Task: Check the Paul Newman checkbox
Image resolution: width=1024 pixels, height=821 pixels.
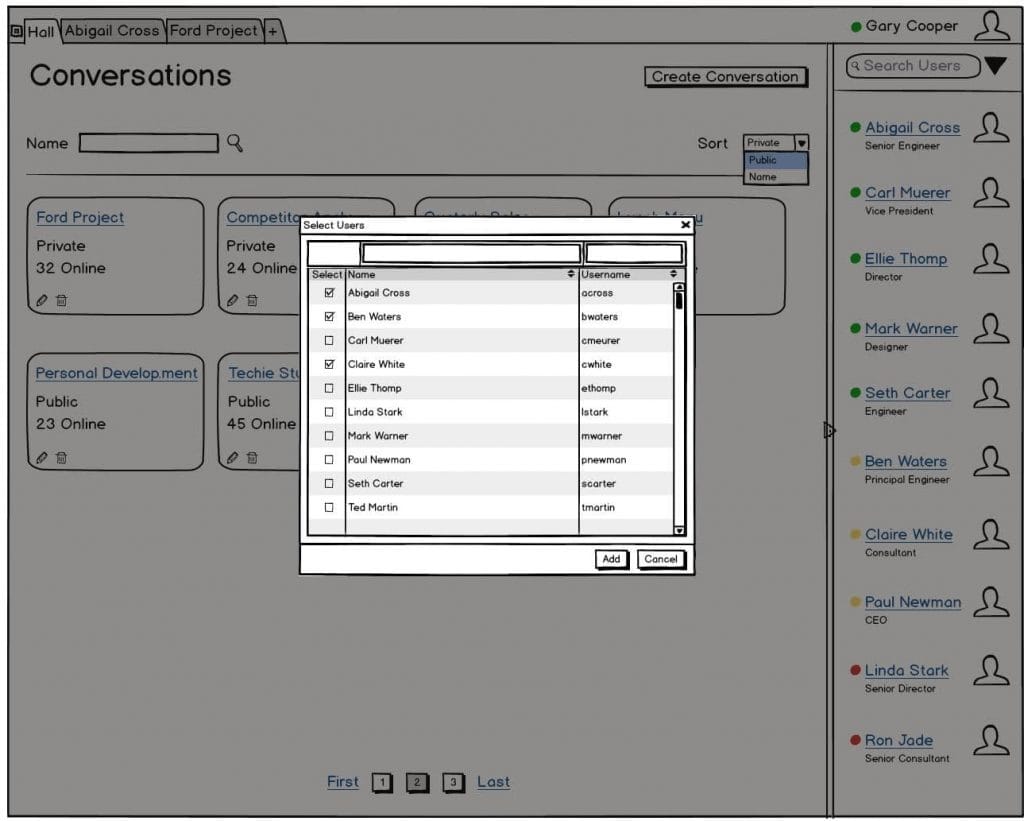Action: (x=329, y=460)
